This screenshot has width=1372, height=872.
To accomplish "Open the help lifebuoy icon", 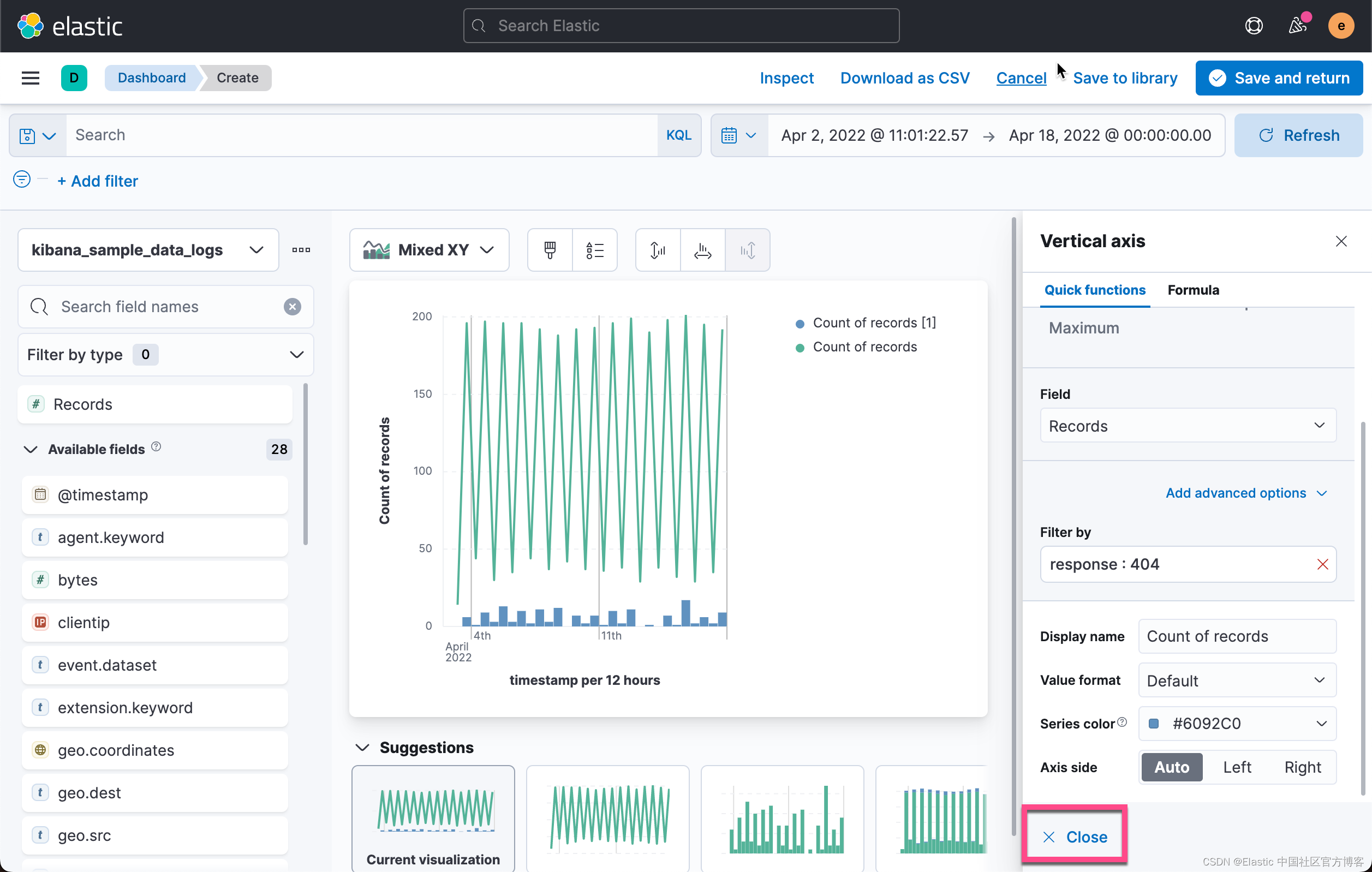I will (1254, 26).
